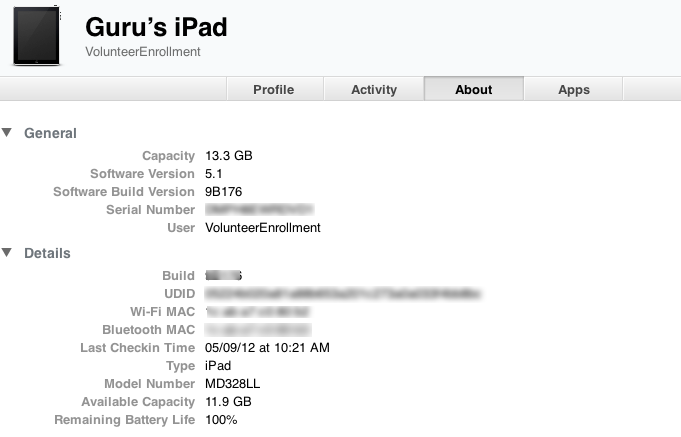Image resolution: width=681 pixels, height=437 pixels.
Task: Click the Capacity label
Action: point(169,156)
